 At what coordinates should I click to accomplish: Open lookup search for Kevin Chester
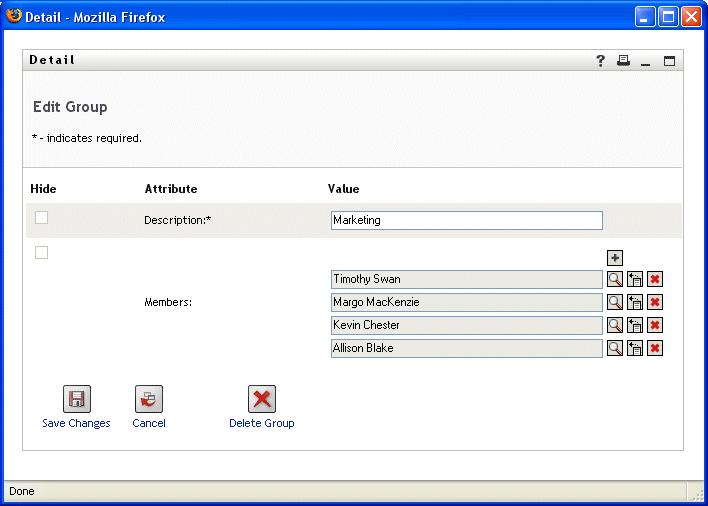click(615, 325)
